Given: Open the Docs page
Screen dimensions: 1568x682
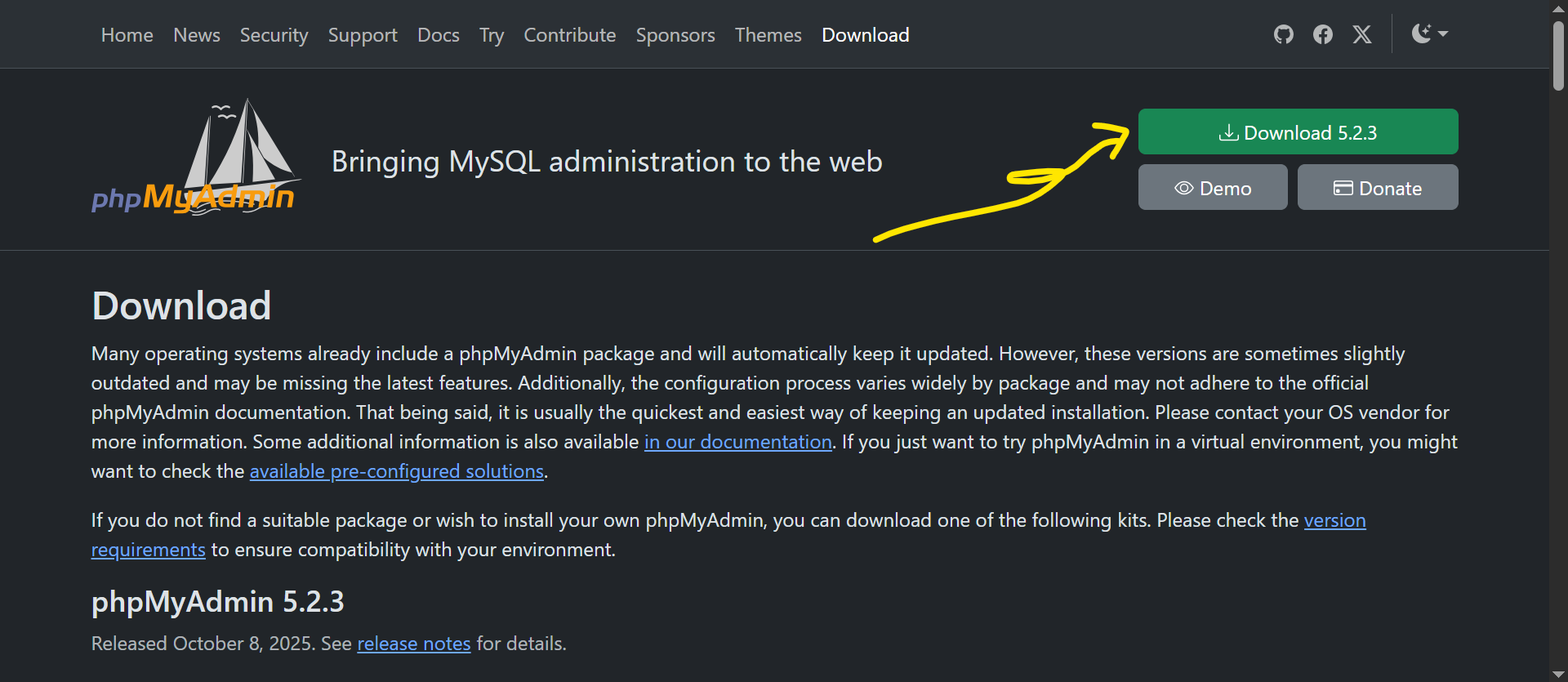Looking at the screenshot, I should [439, 35].
